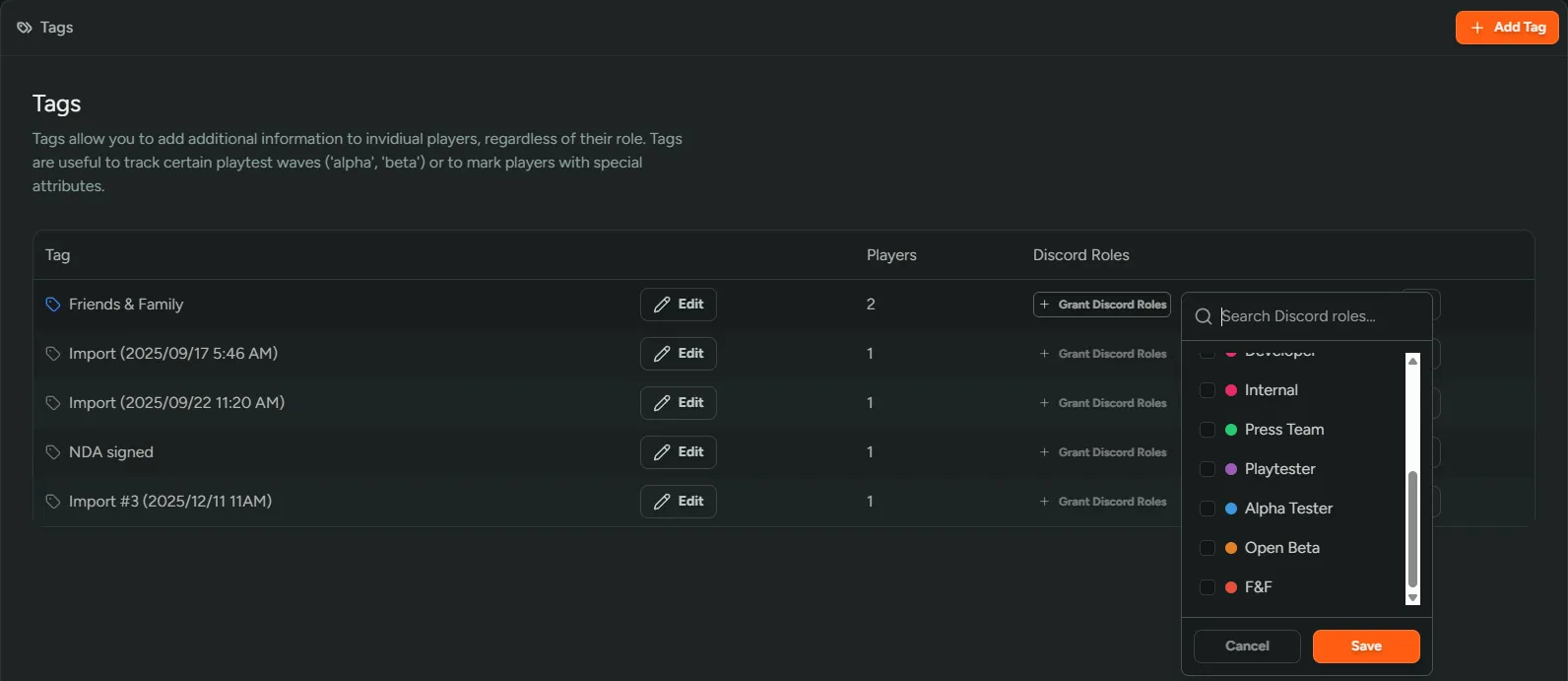1568x681 pixels.
Task: Click the magnifier icon in Discord roles search
Action: click(1203, 316)
